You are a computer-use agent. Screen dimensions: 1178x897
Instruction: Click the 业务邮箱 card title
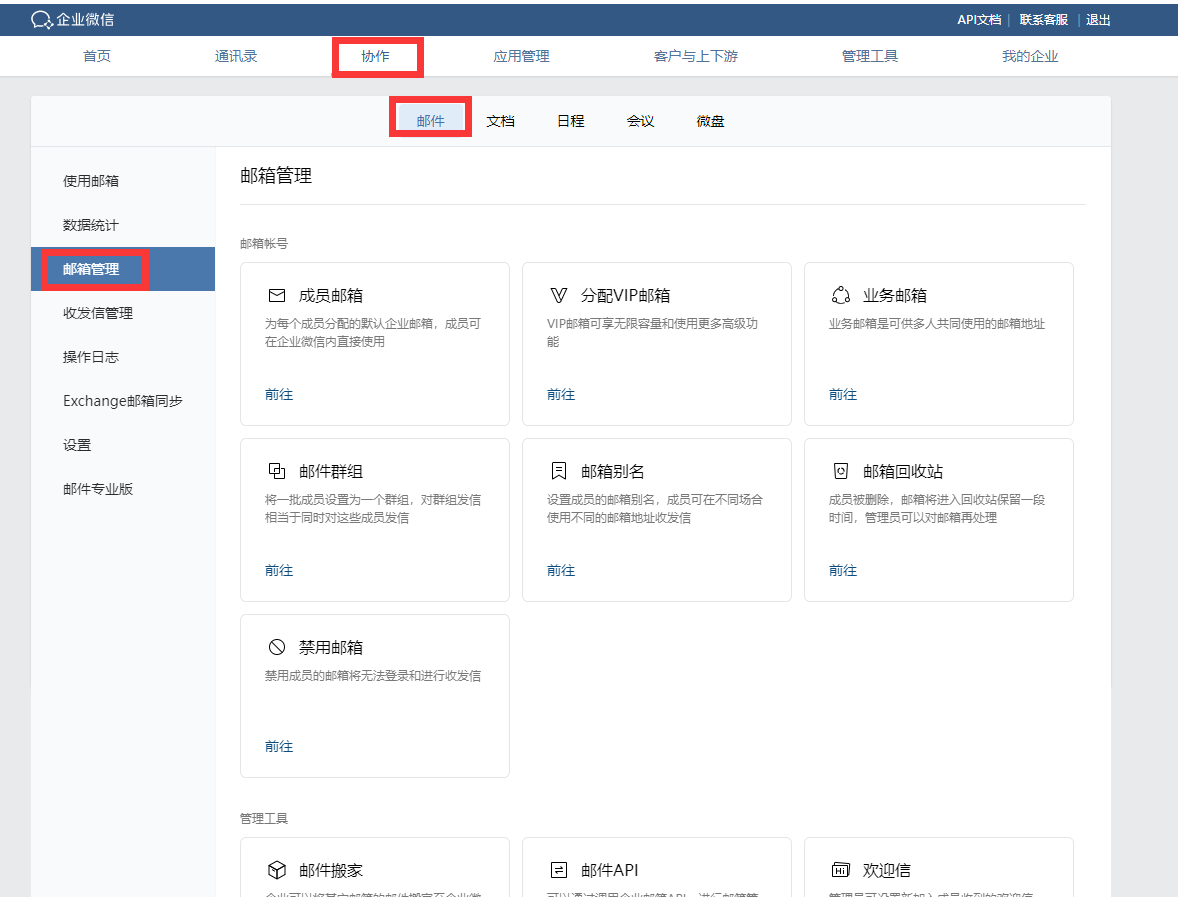(895, 295)
